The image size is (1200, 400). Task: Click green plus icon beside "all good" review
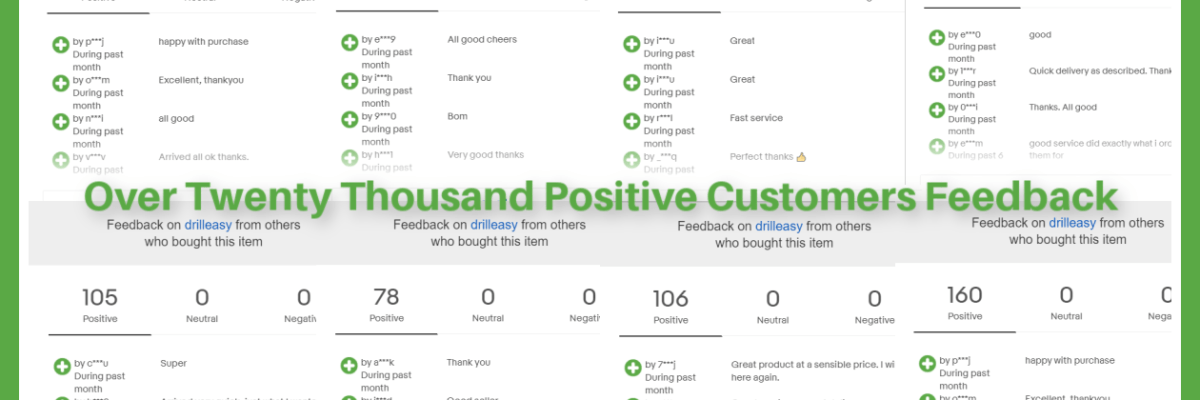tap(61, 120)
